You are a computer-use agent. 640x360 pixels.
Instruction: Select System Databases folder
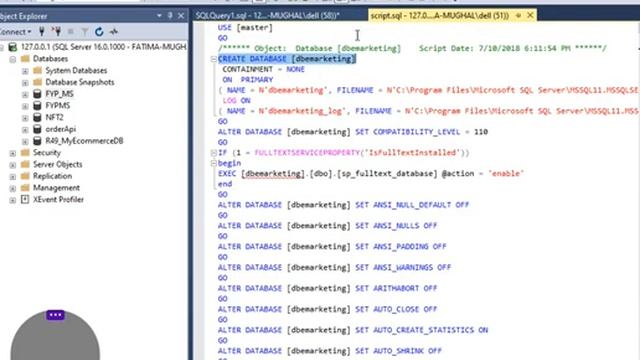point(76,71)
